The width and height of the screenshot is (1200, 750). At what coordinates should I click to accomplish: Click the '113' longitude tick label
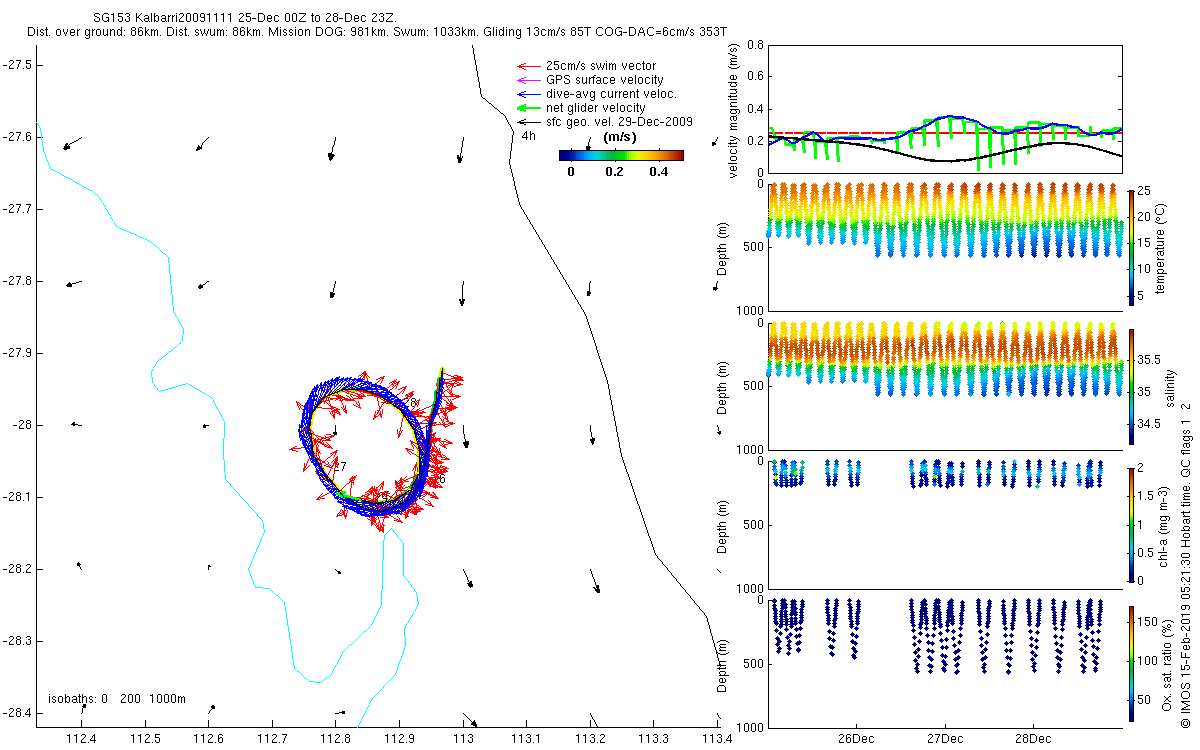(462, 739)
